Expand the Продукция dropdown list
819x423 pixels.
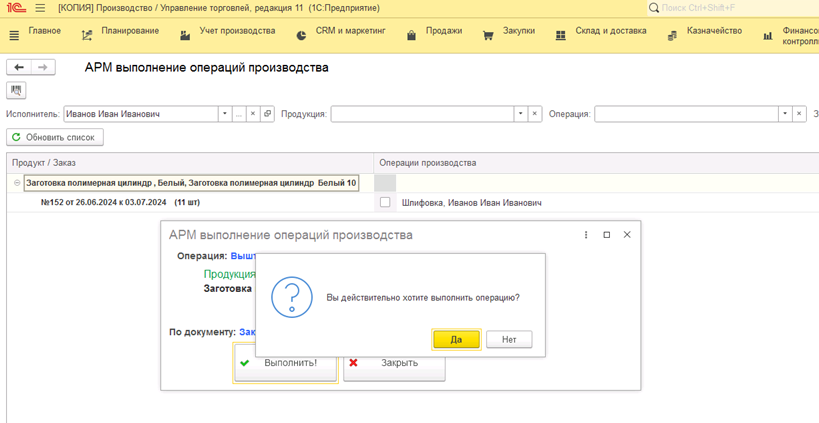(520, 114)
